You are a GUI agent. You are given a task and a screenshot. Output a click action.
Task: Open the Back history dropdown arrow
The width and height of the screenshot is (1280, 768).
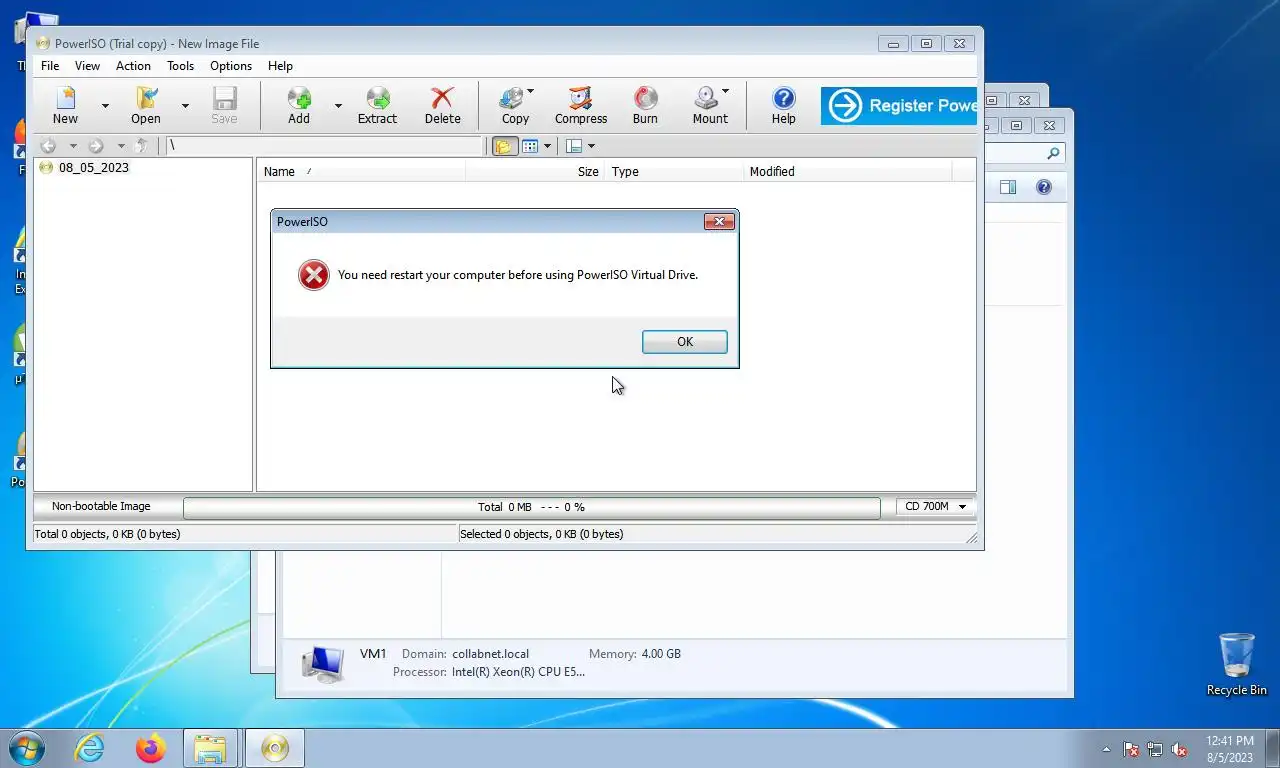[x=73, y=146]
